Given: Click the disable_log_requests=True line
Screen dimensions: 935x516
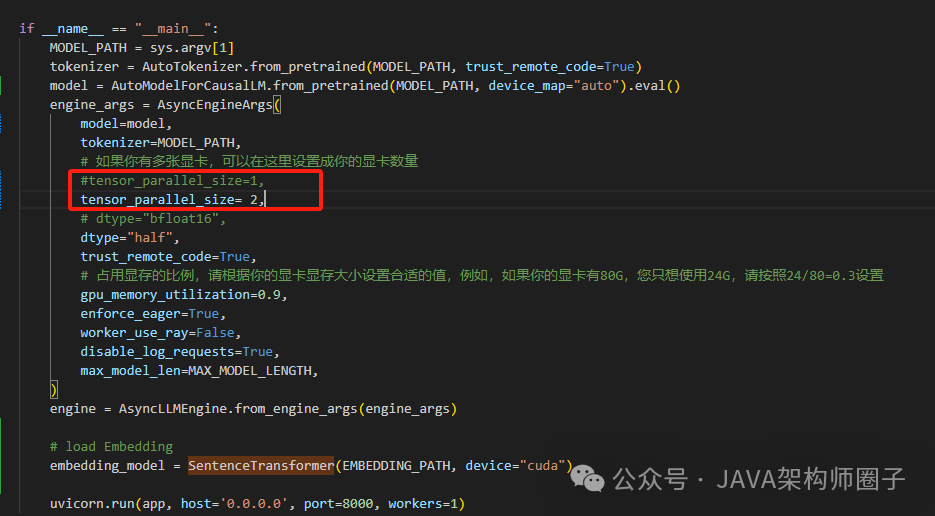Looking at the screenshot, I should point(180,352).
